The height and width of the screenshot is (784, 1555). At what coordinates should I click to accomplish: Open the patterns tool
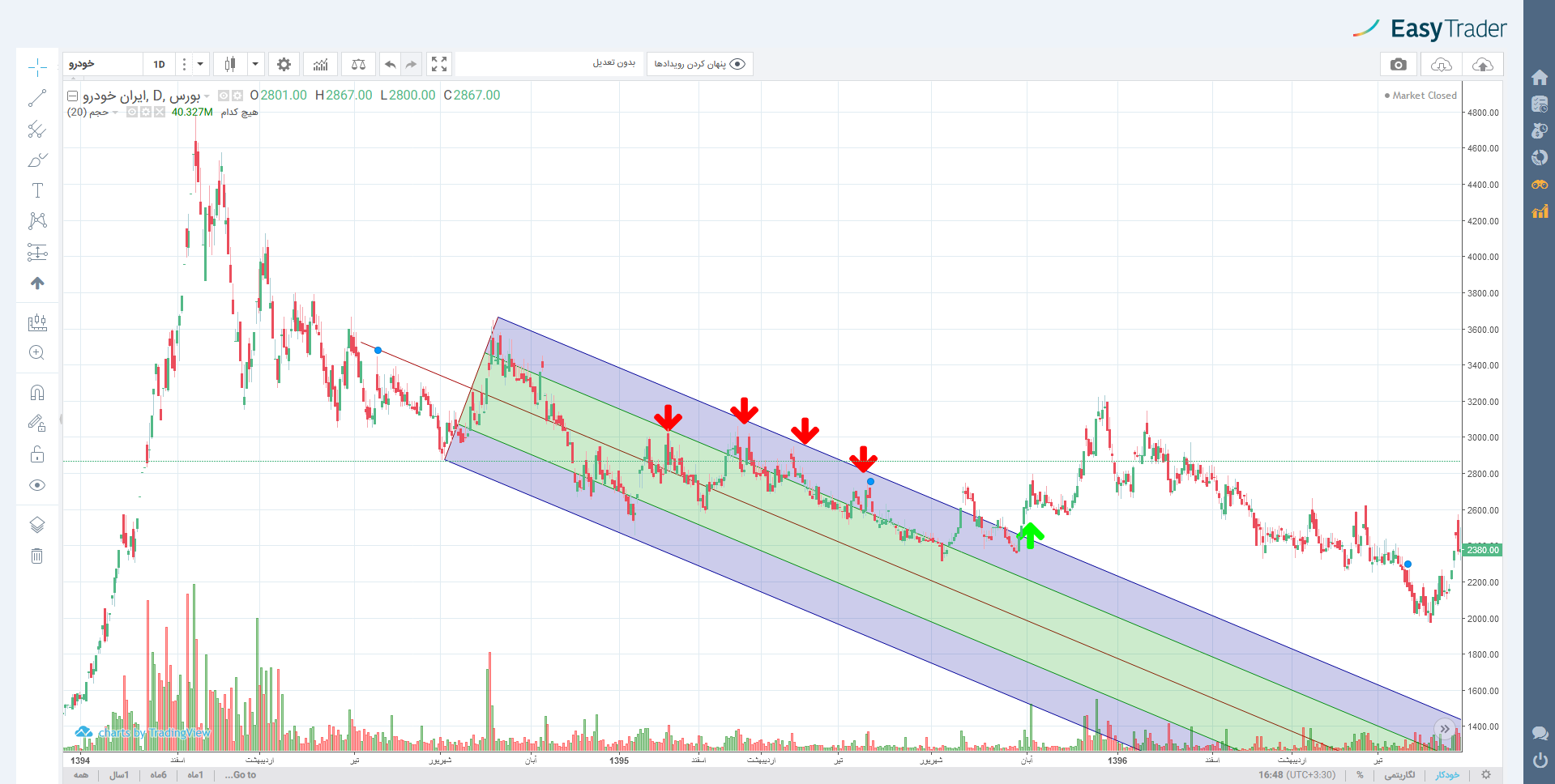(x=37, y=221)
